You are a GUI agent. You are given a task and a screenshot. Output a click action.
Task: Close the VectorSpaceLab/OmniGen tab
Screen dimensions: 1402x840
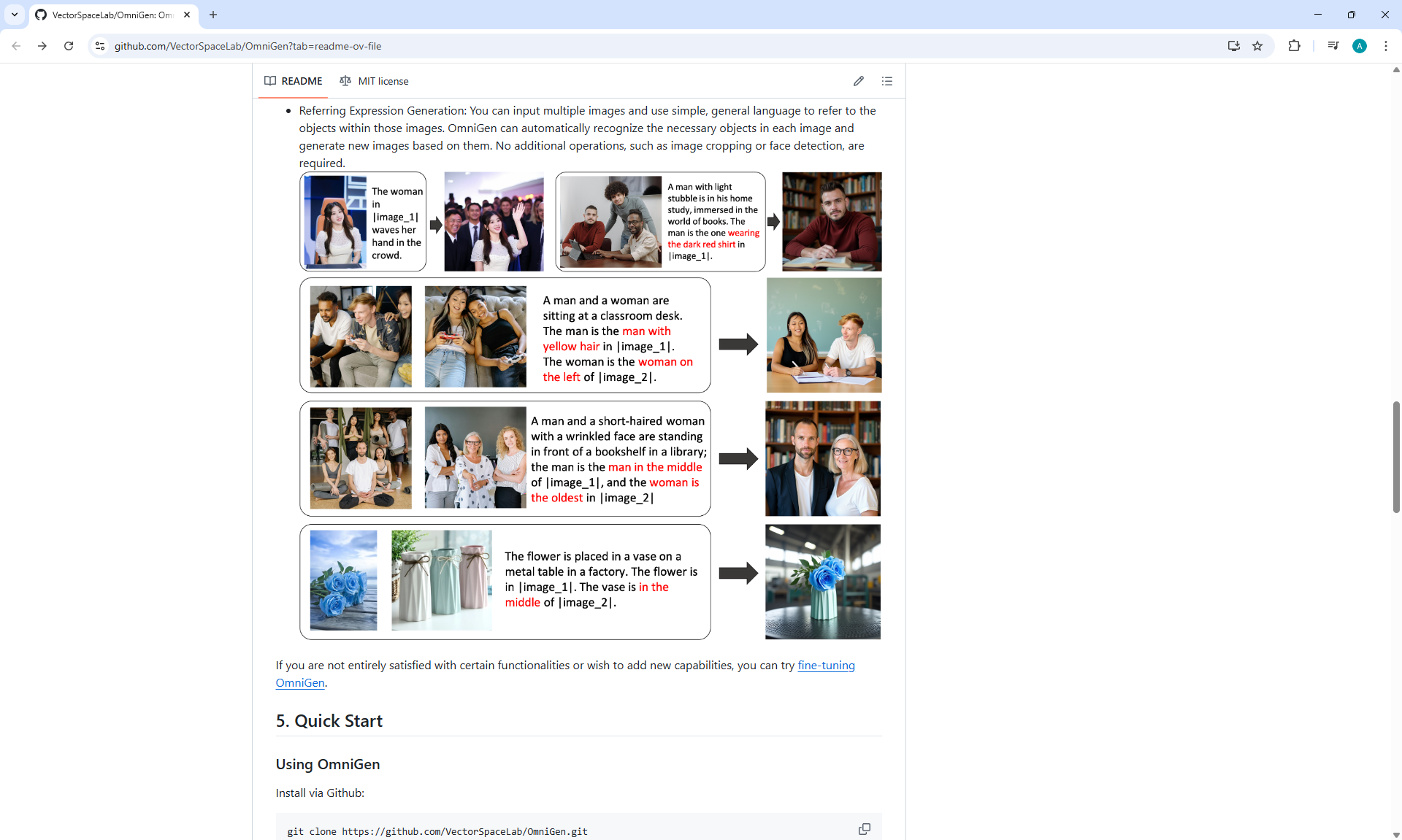point(187,15)
